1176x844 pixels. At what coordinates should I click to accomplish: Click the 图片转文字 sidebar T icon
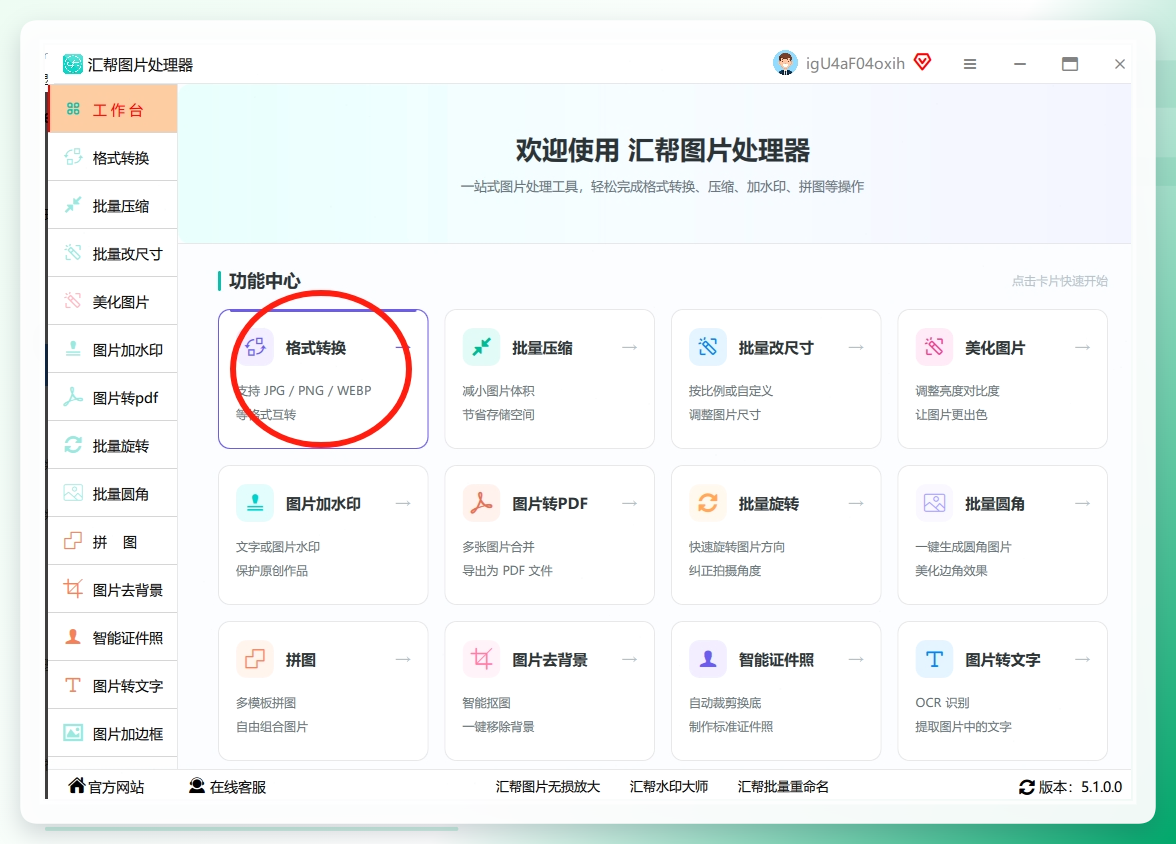(73, 685)
